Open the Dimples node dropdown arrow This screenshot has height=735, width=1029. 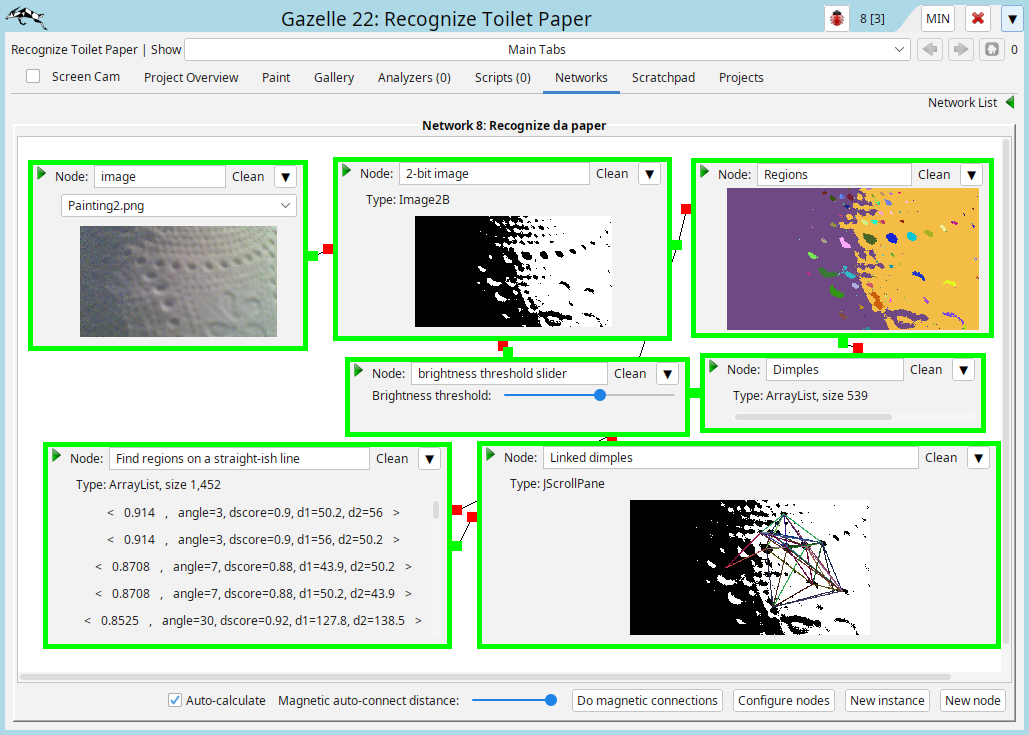pos(962,370)
